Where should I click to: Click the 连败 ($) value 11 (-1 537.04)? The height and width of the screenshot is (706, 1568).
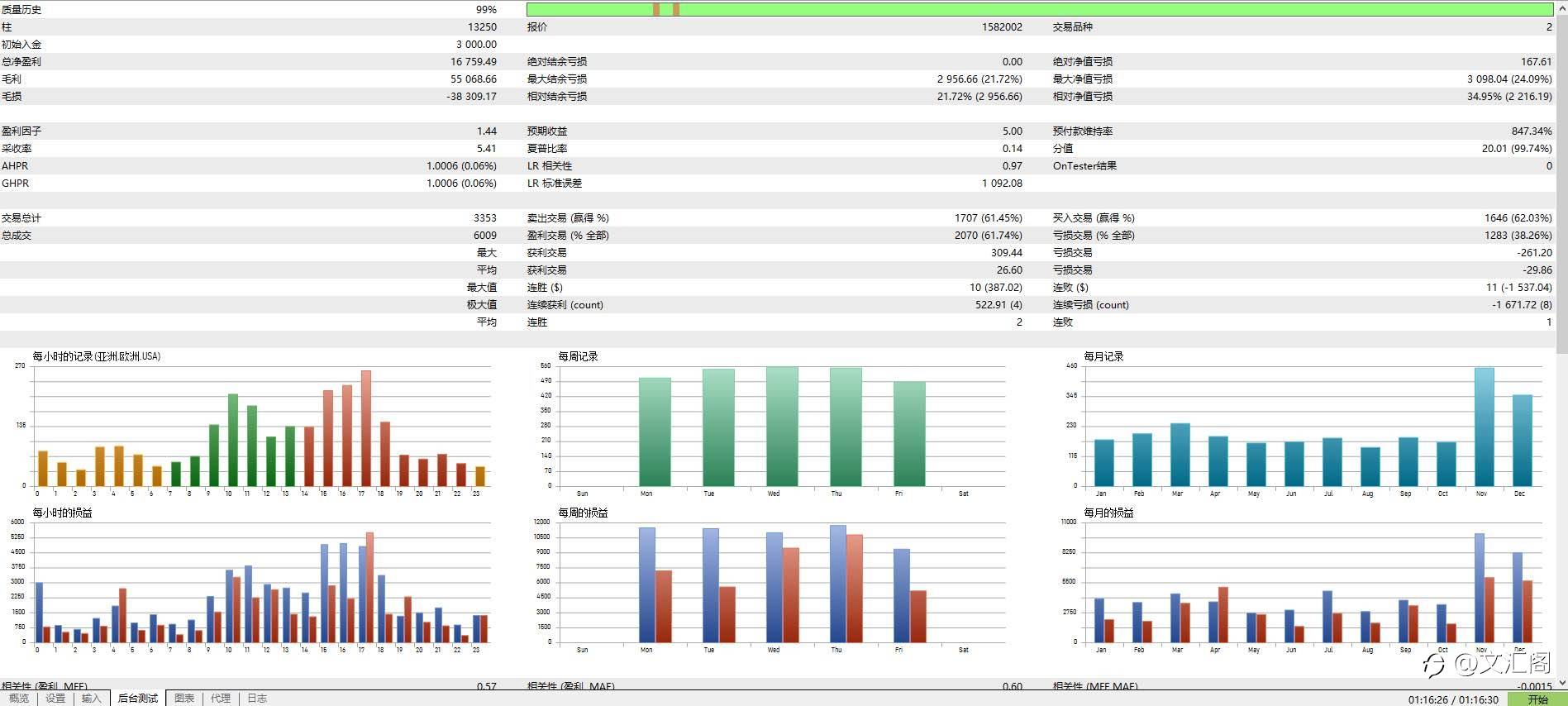(x=1518, y=288)
